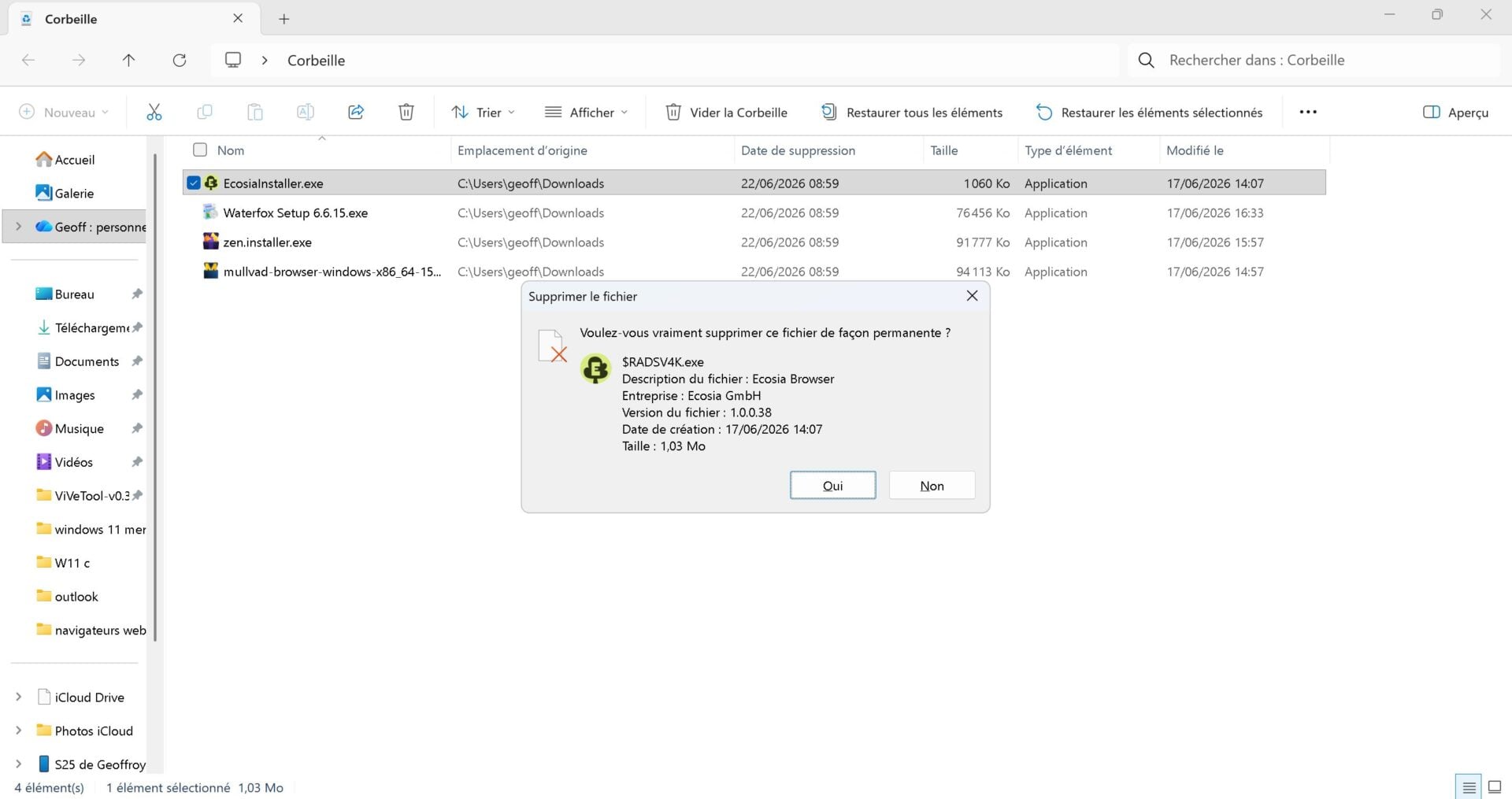This screenshot has width=1512, height=799.
Task: Open the Nouveau dropdown
Action: [64, 113]
